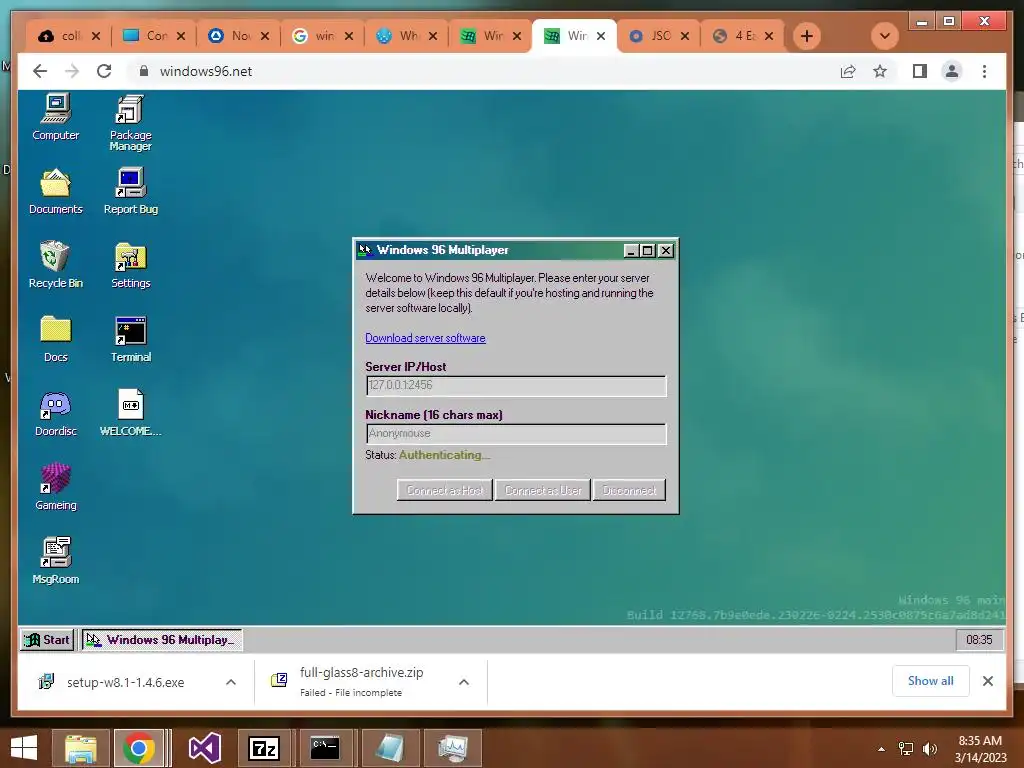
Task: Go back in Chrome browser
Action: coord(40,71)
